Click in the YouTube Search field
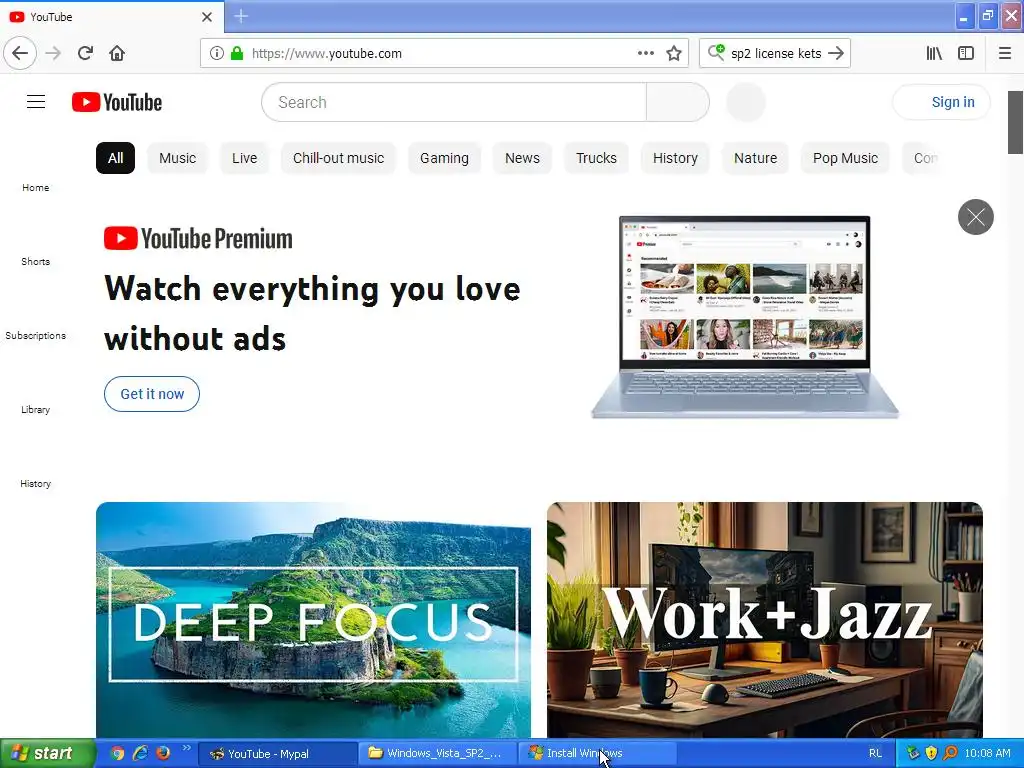The width and height of the screenshot is (1024, 768). tap(454, 102)
